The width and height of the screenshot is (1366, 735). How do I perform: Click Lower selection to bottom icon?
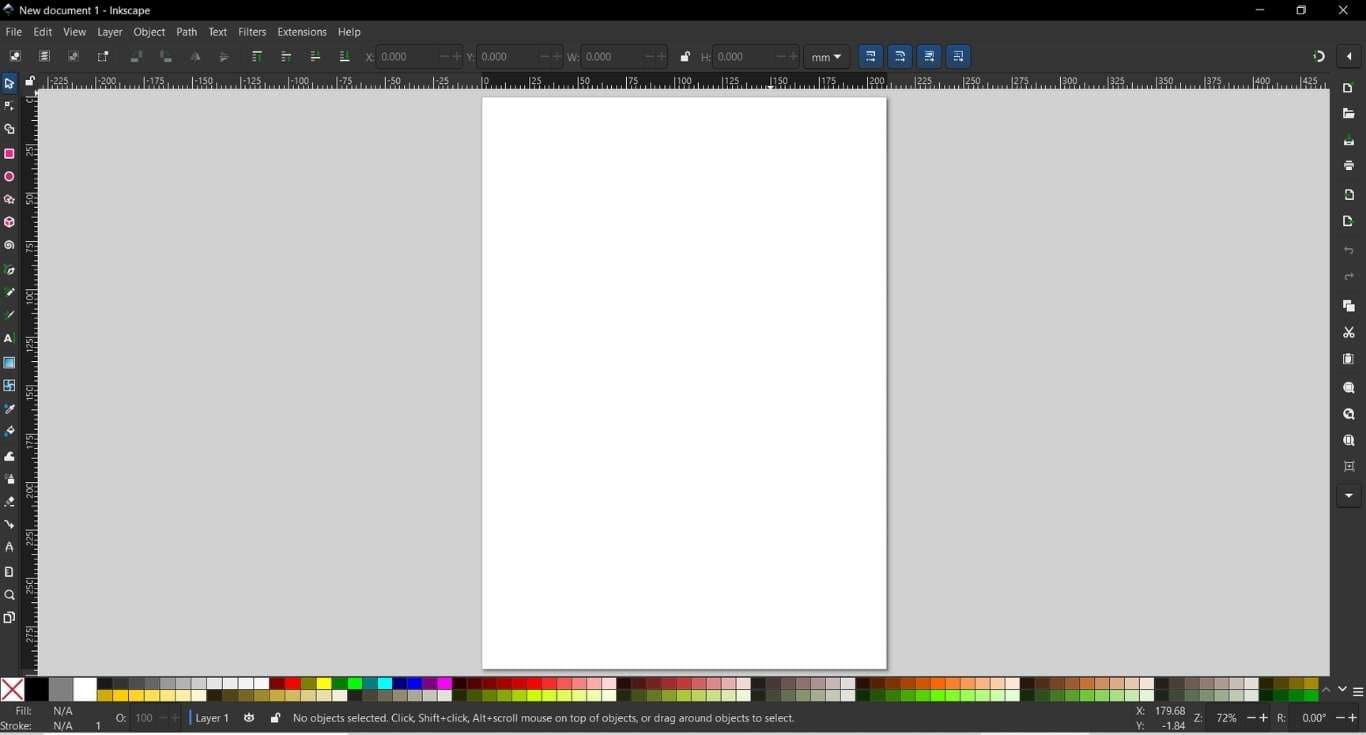(344, 57)
